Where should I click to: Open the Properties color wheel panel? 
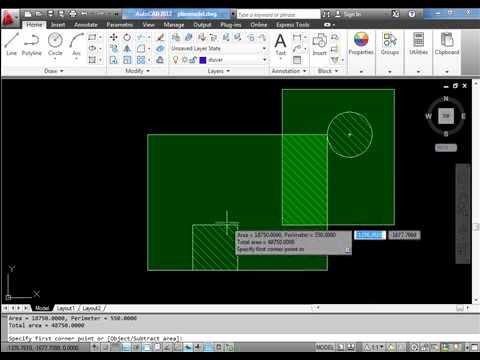(x=361, y=43)
